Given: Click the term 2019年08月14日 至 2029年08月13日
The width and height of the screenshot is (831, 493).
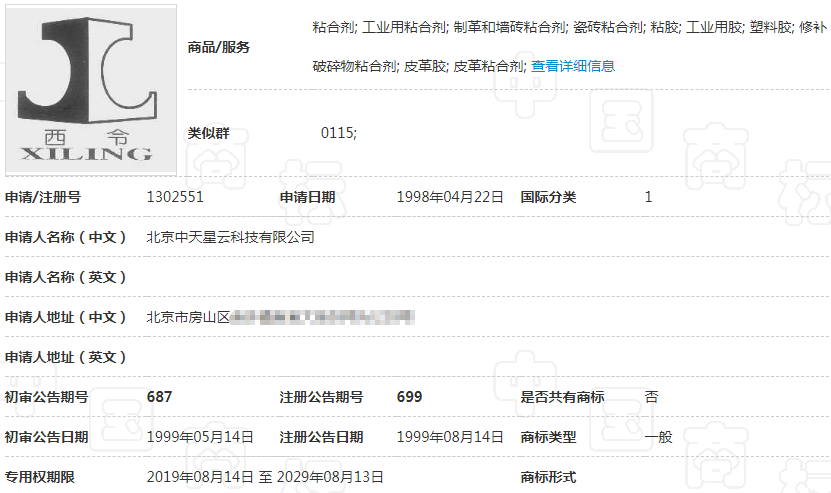Looking at the screenshot, I should click(265, 477).
